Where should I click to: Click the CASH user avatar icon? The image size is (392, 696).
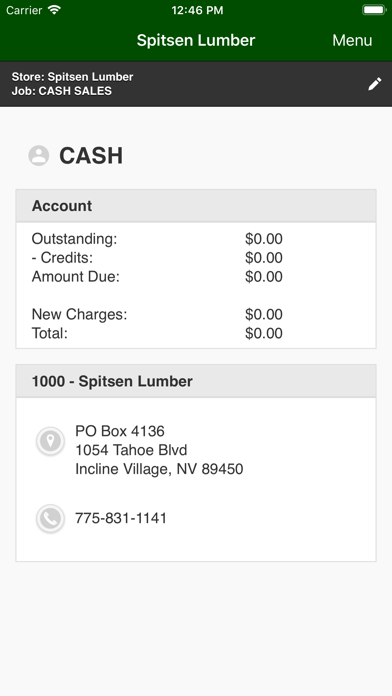pos(39,156)
